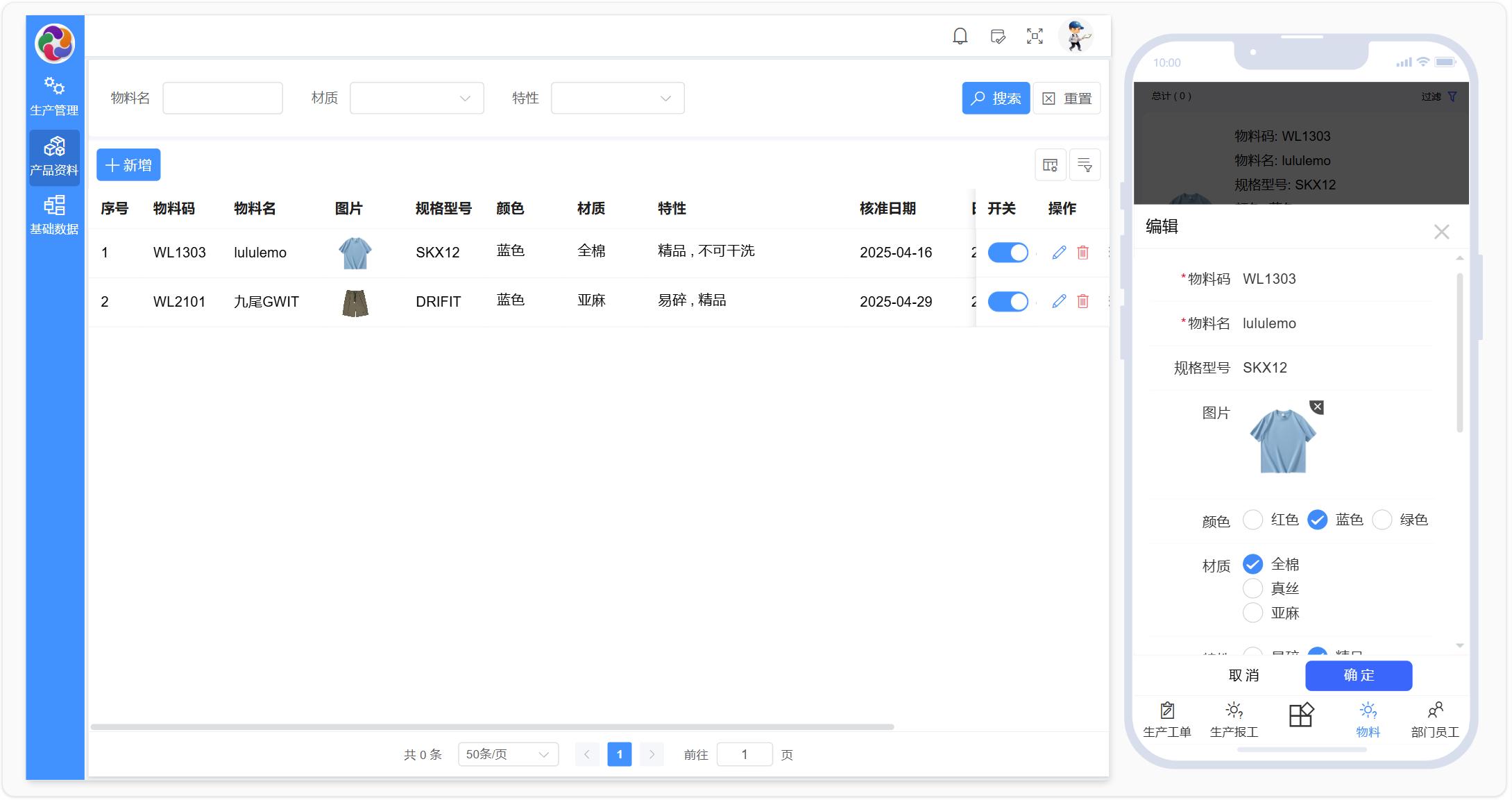Click the horizontal scrollbar under the table

[x=492, y=726]
